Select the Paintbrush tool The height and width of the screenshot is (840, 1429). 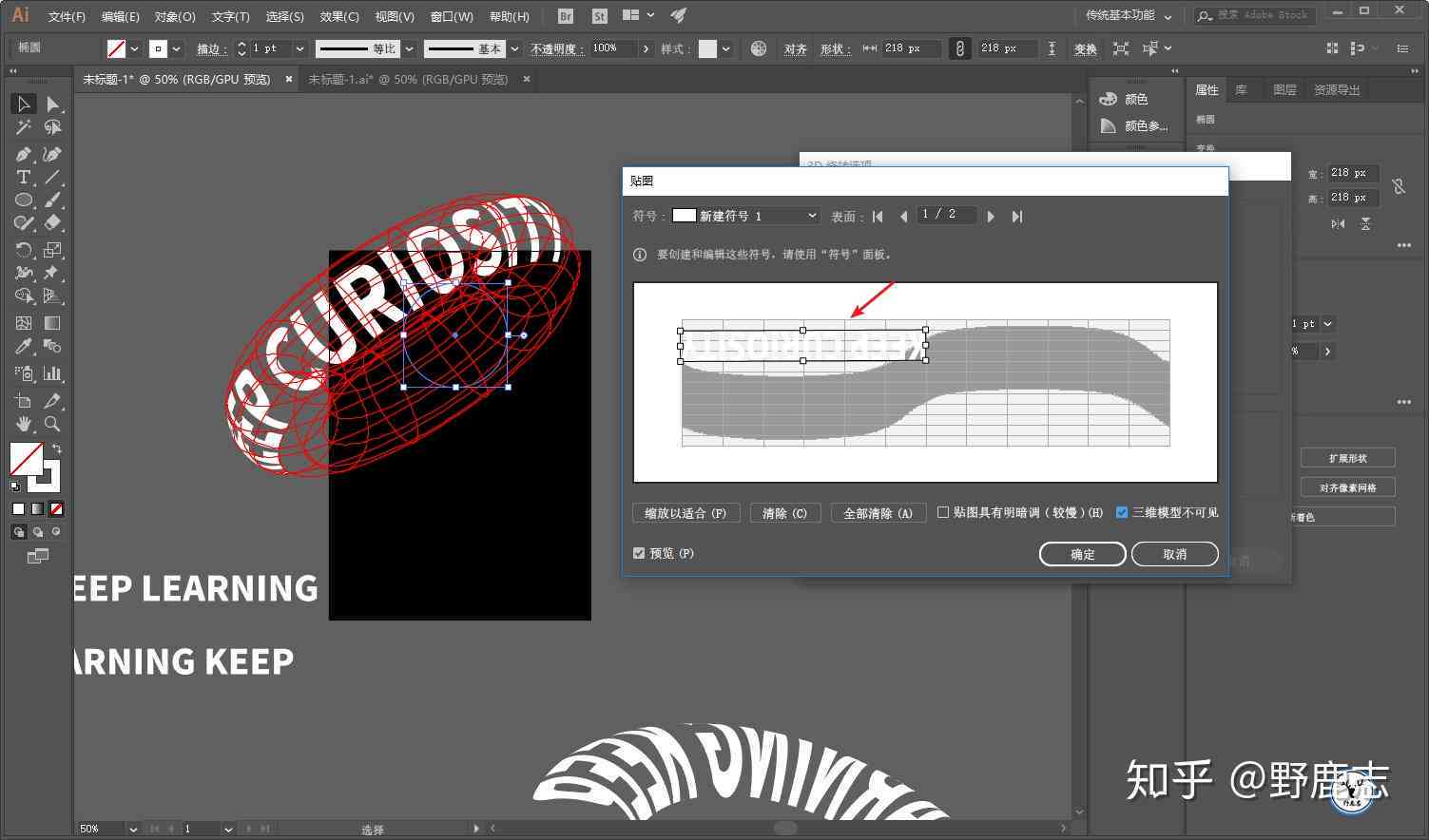[52, 200]
